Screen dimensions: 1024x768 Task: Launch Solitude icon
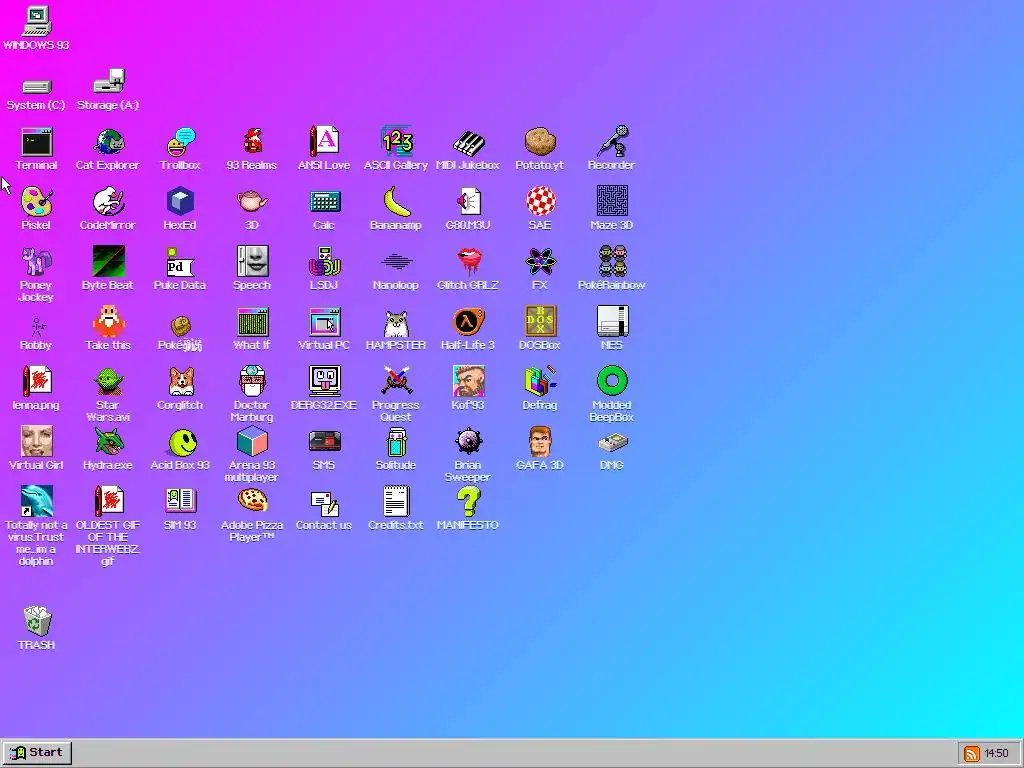[396, 442]
